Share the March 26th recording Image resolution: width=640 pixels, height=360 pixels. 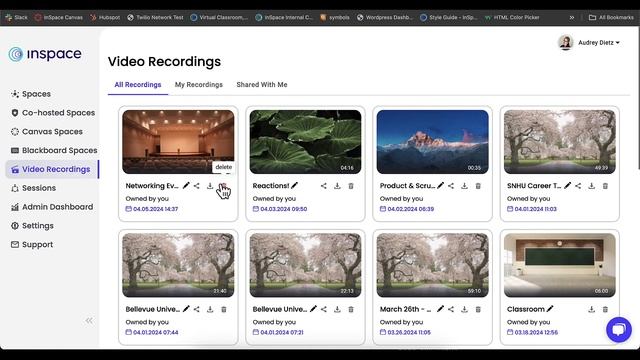point(451,309)
